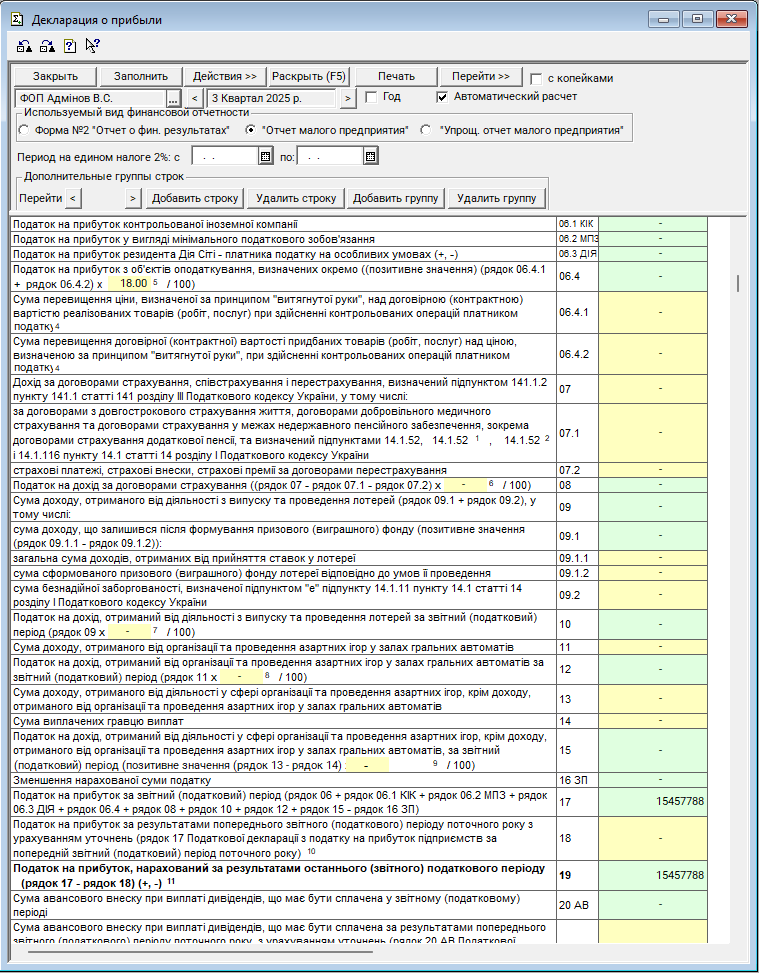Click the first undo-style toolbar icon
Screen dimensions: 759x973
(x=24, y=45)
